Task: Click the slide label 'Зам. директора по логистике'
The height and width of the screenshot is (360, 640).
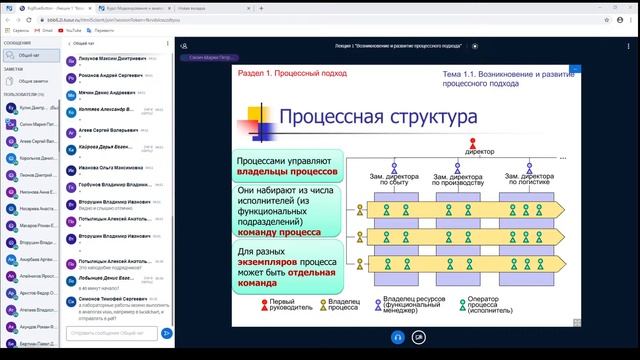Action: (x=529, y=179)
